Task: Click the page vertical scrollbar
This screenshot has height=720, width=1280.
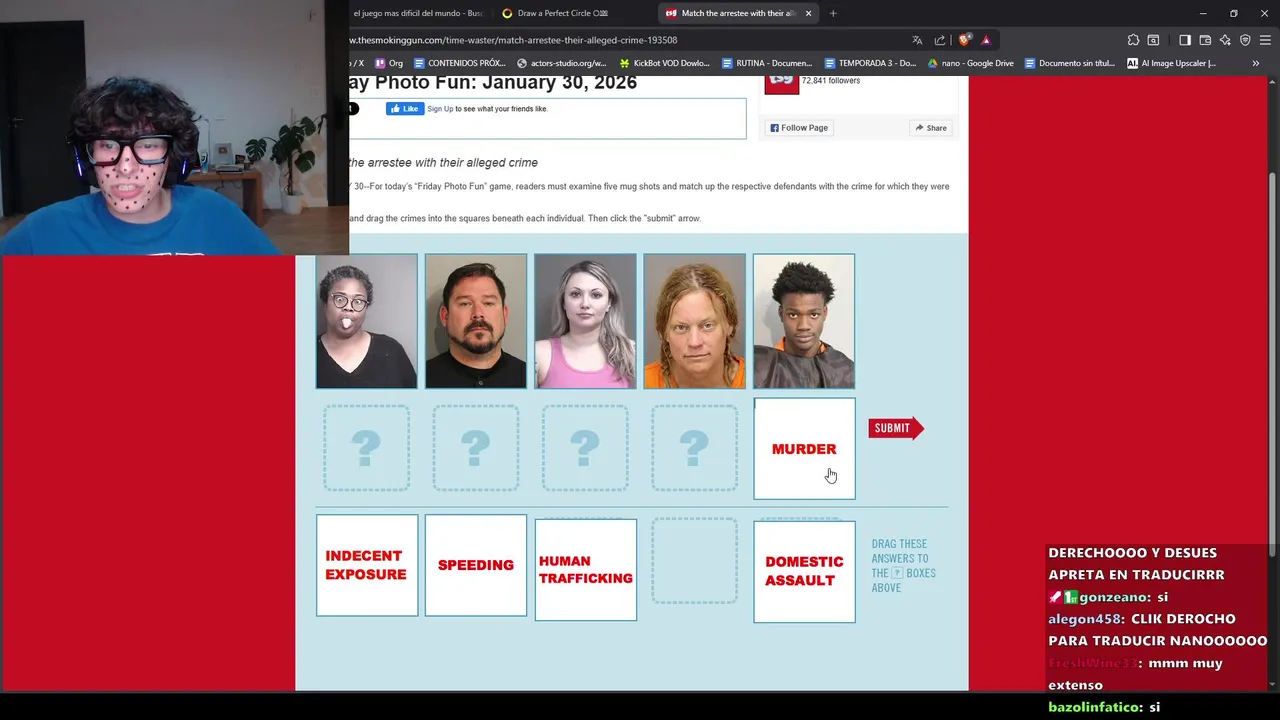Action: [x=1273, y=365]
